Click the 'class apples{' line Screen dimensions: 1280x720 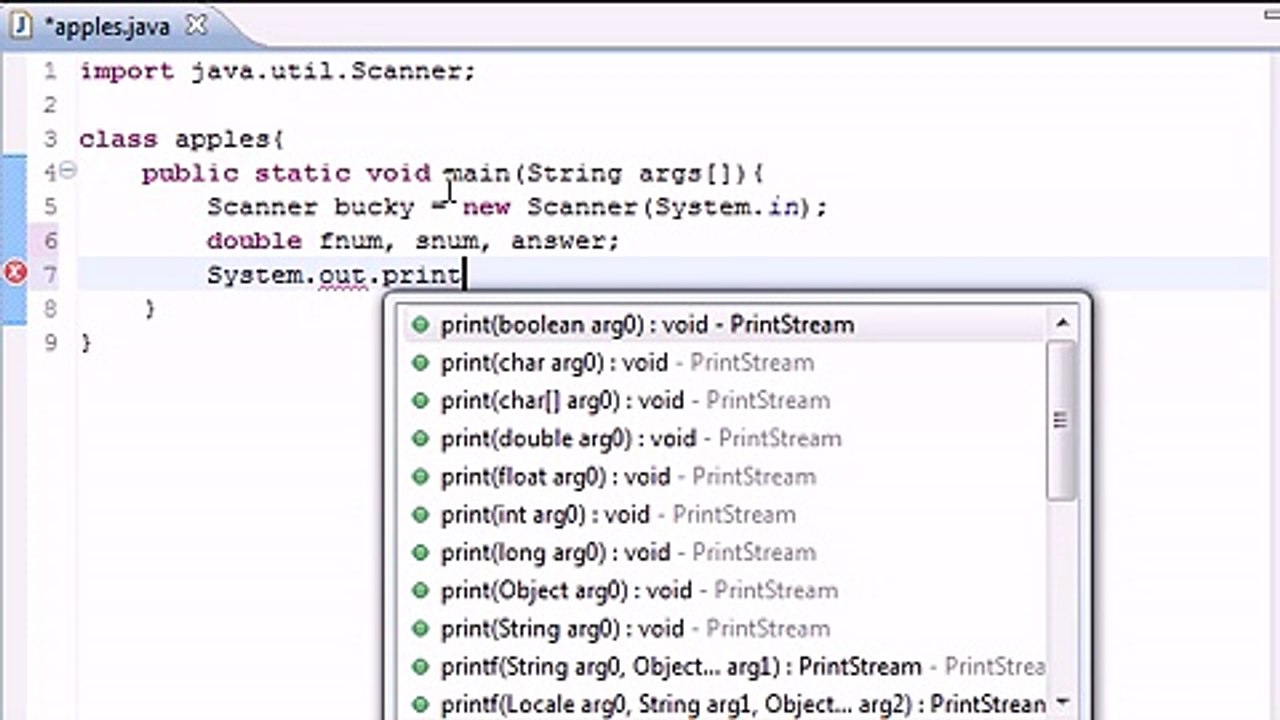[x=182, y=139]
